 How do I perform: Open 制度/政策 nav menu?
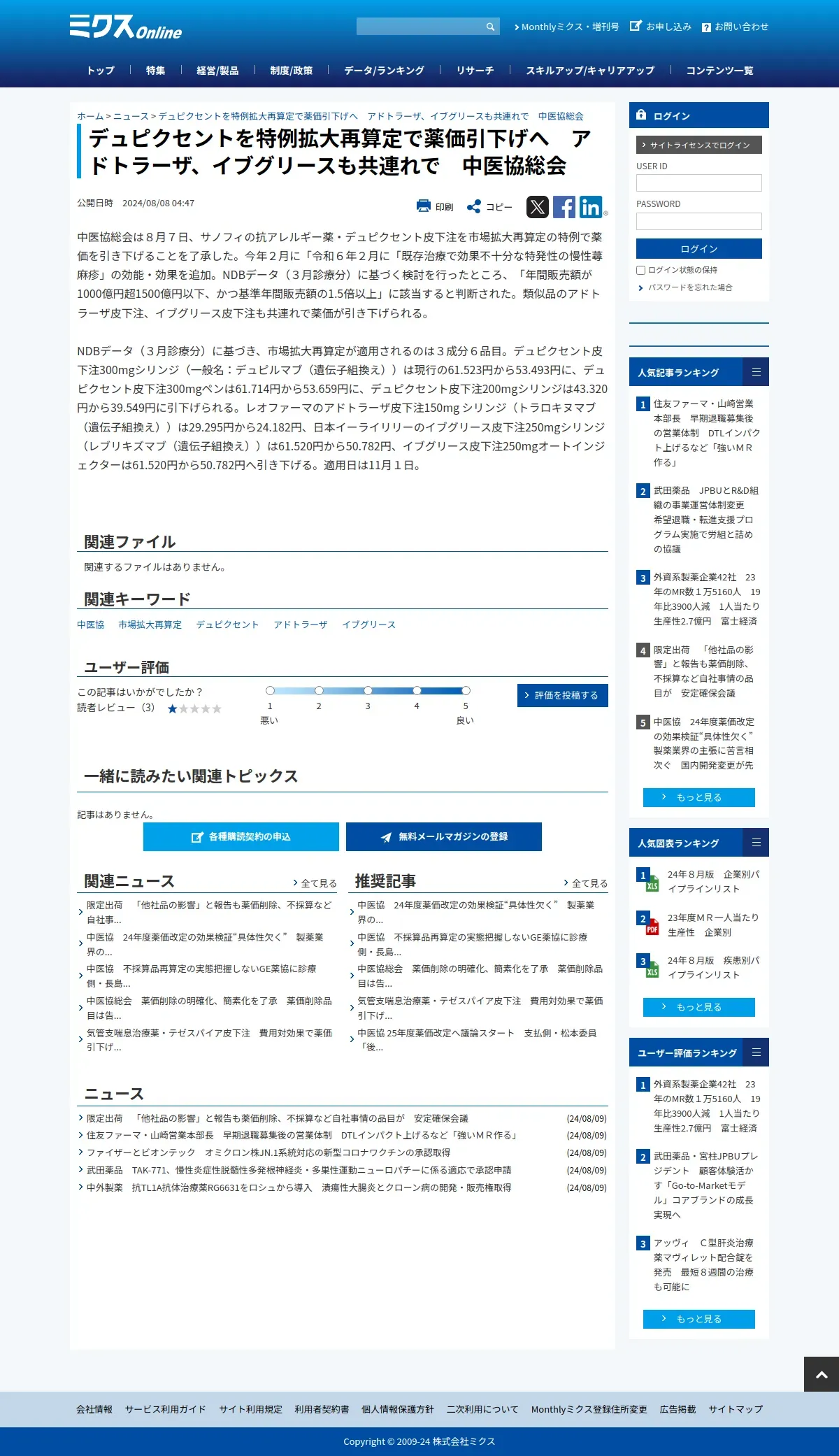[x=292, y=70]
